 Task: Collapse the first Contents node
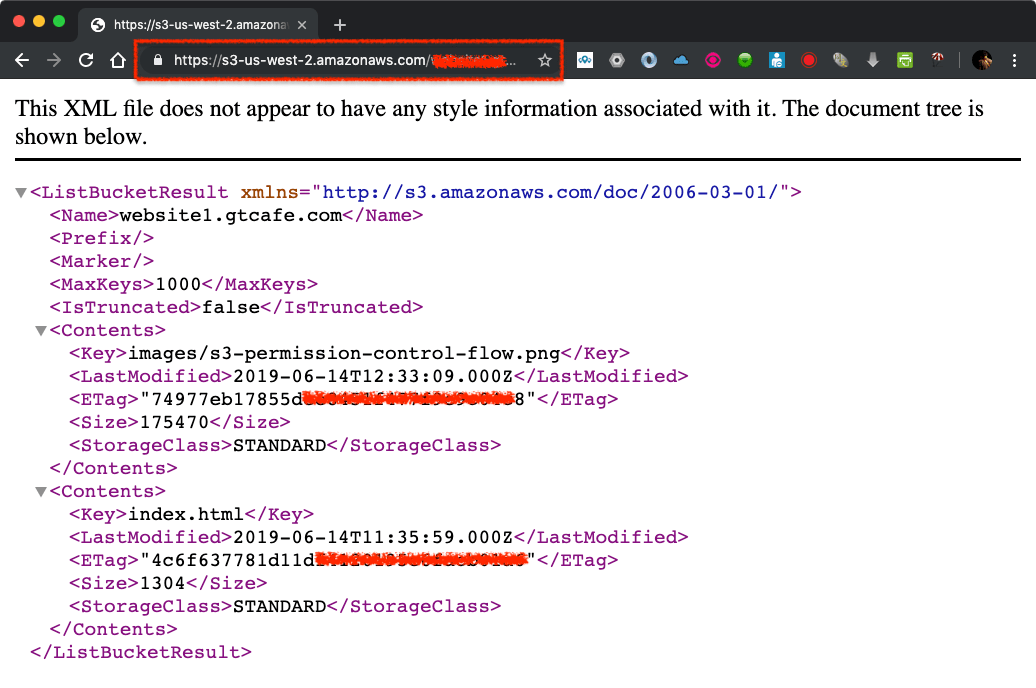click(40, 330)
